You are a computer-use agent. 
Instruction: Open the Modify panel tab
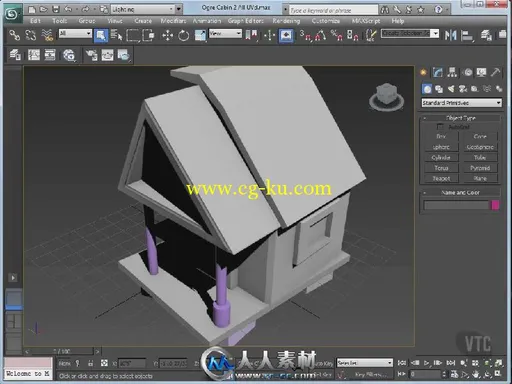[x=438, y=72]
